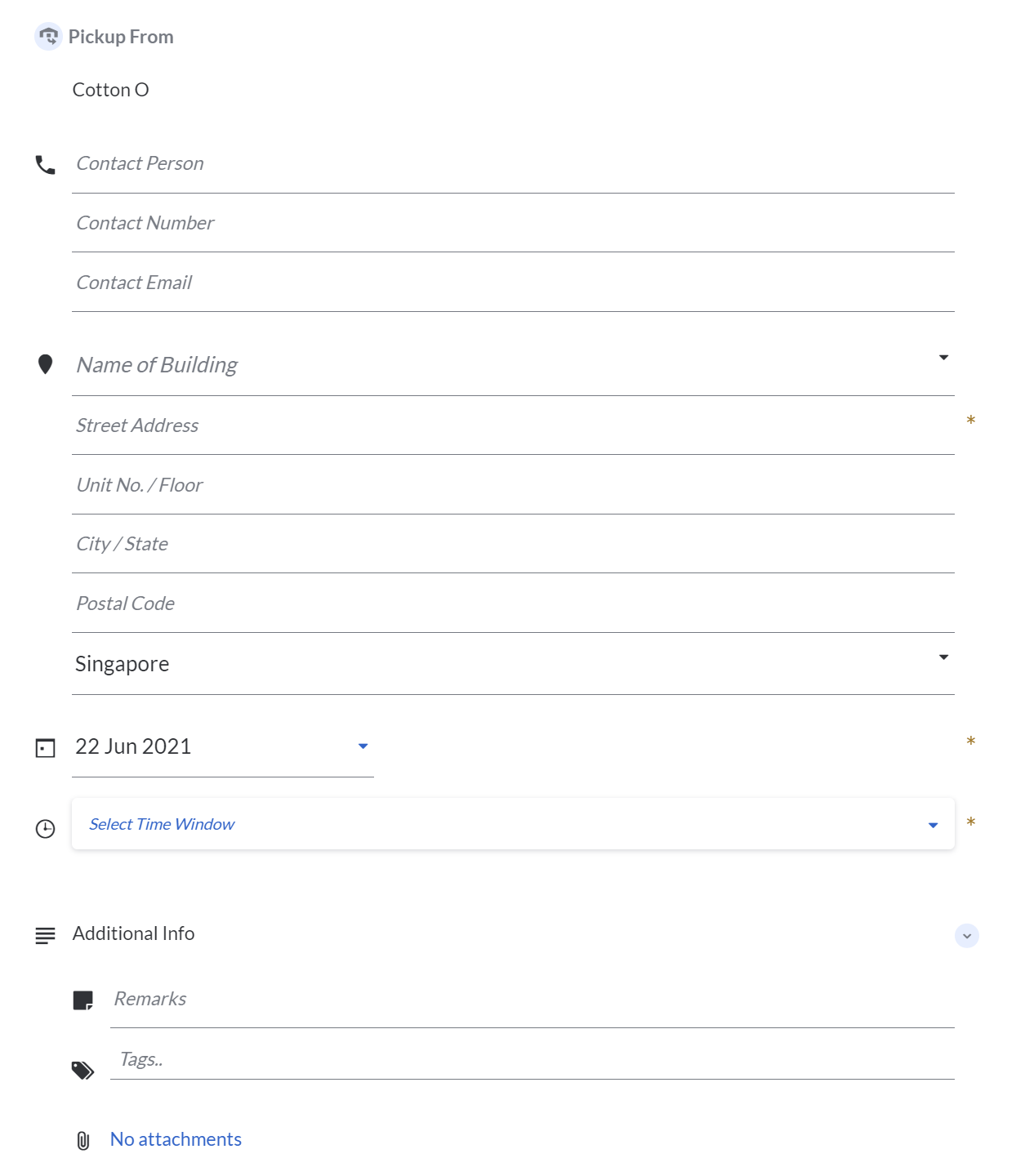Click the paperclip attachment icon

click(83, 1141)
